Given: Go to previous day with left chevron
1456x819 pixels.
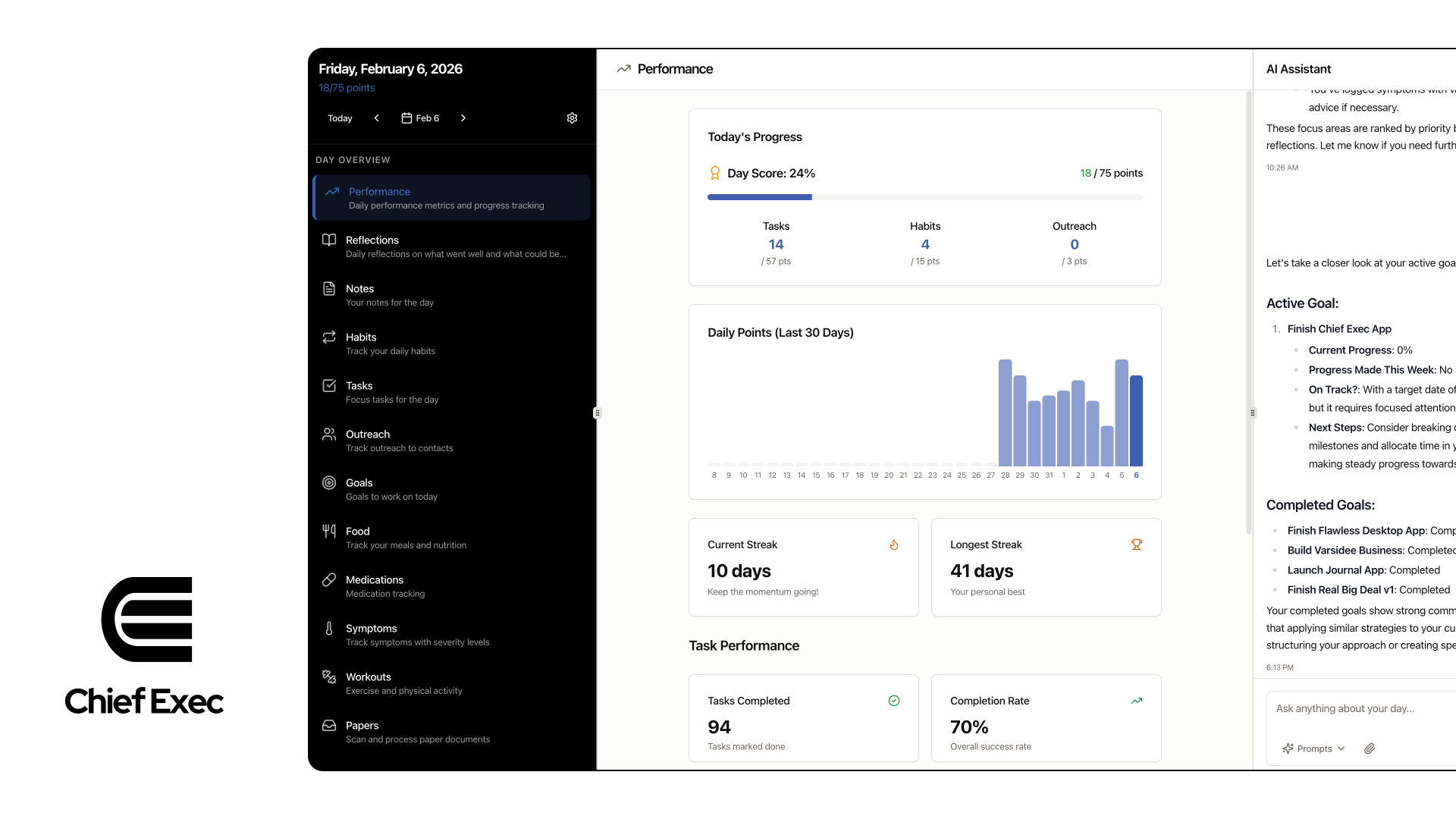Looking at the screenshot, I should click(377, 118).
